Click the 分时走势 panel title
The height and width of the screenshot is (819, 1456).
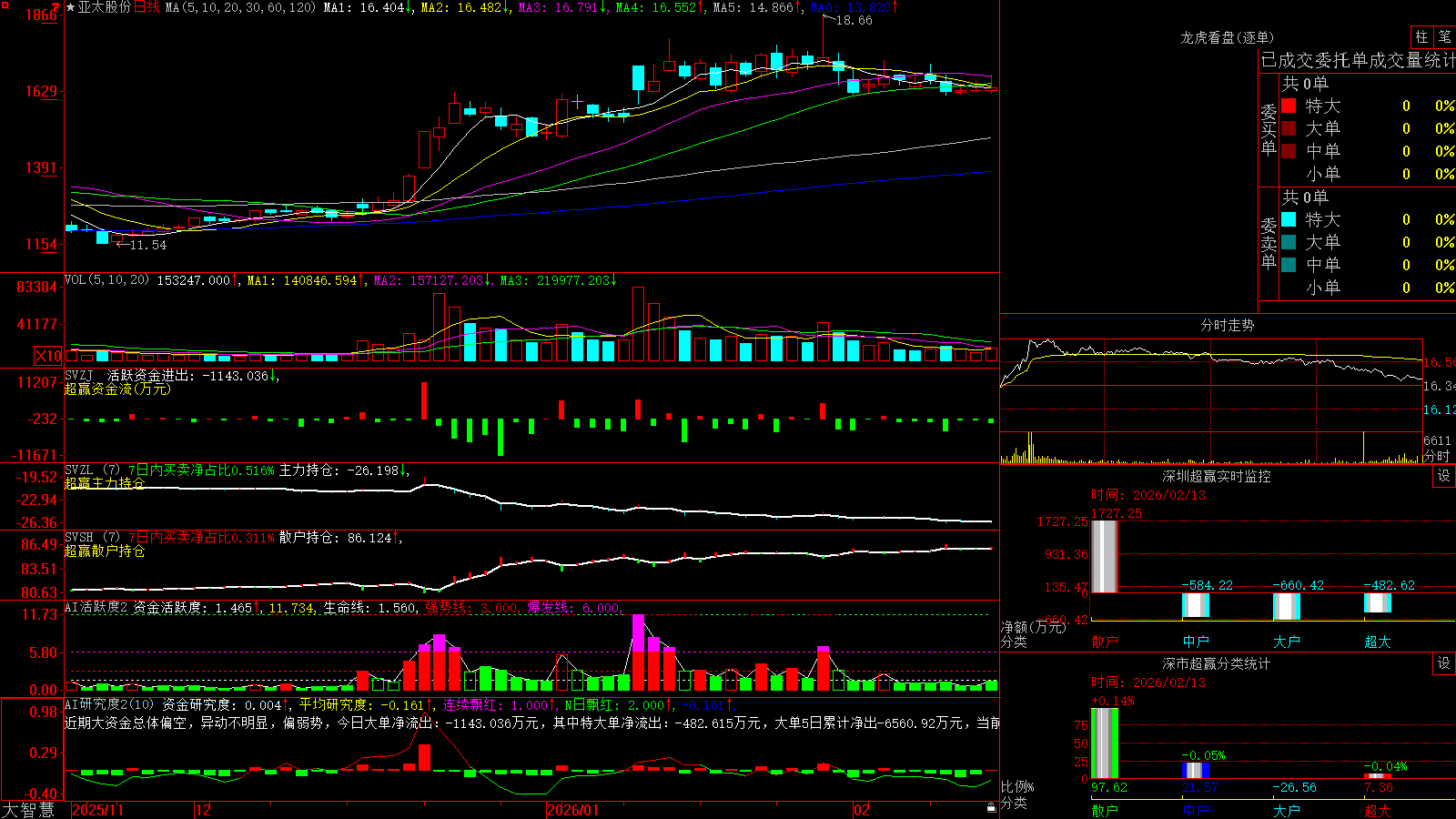click(1227, 325)
